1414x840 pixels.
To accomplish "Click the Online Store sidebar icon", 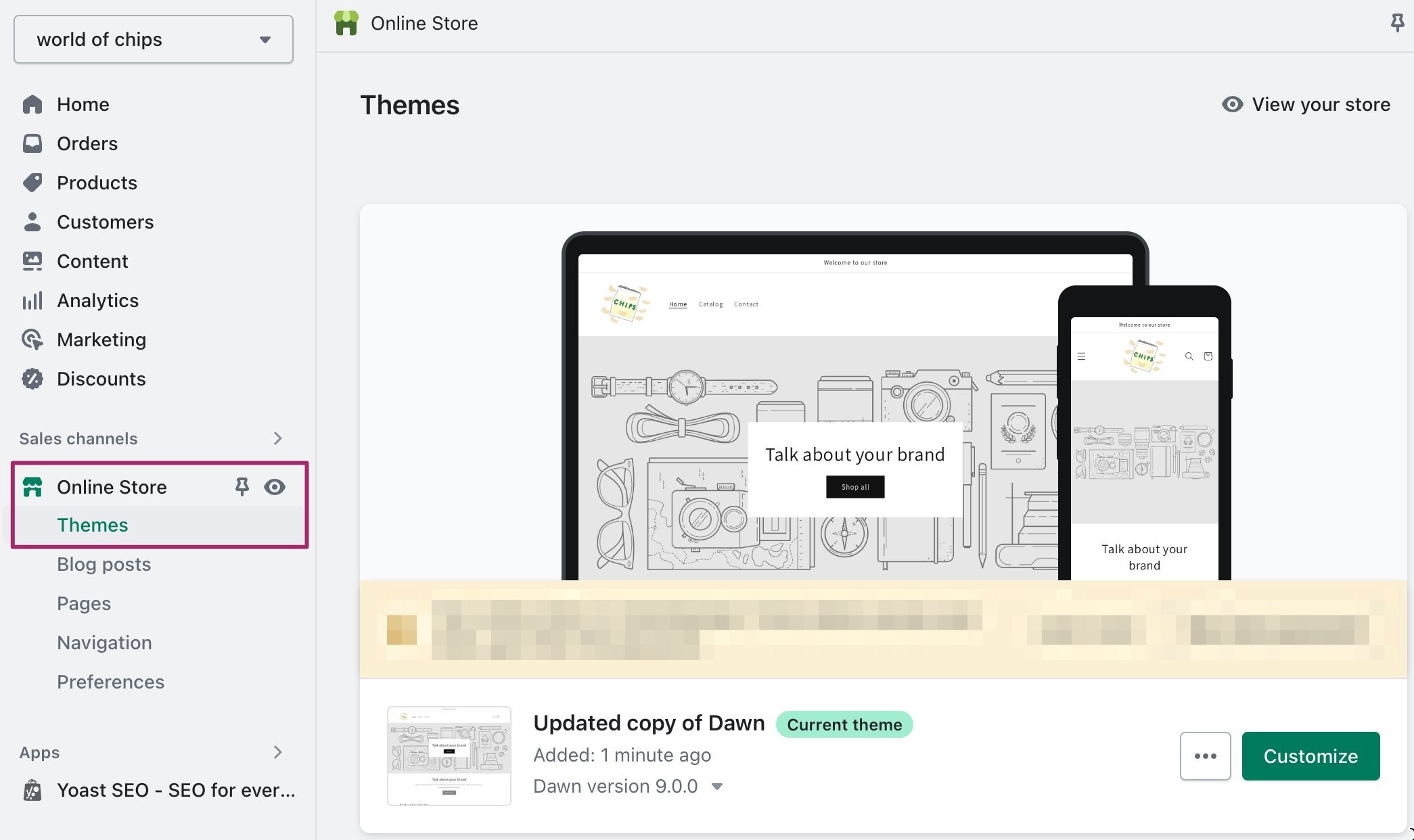I will [x=33, y=486].
